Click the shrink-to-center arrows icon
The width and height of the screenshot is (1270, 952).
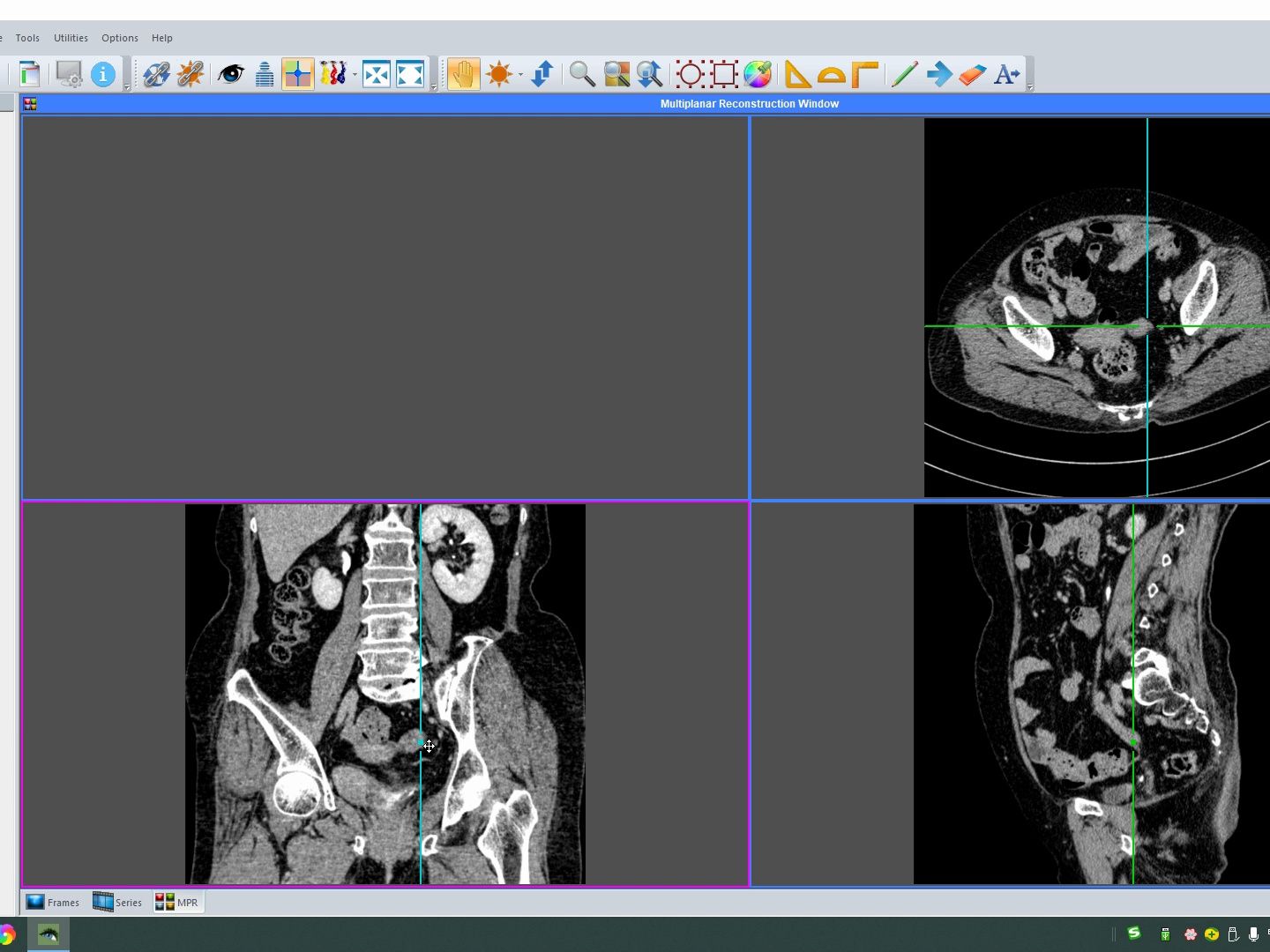(x=377, y=74)
